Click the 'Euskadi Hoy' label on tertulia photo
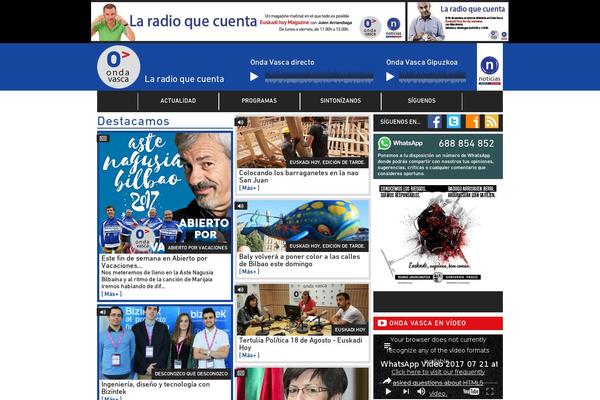Viewport: 600px width, 400px height. tap(350, 330)
